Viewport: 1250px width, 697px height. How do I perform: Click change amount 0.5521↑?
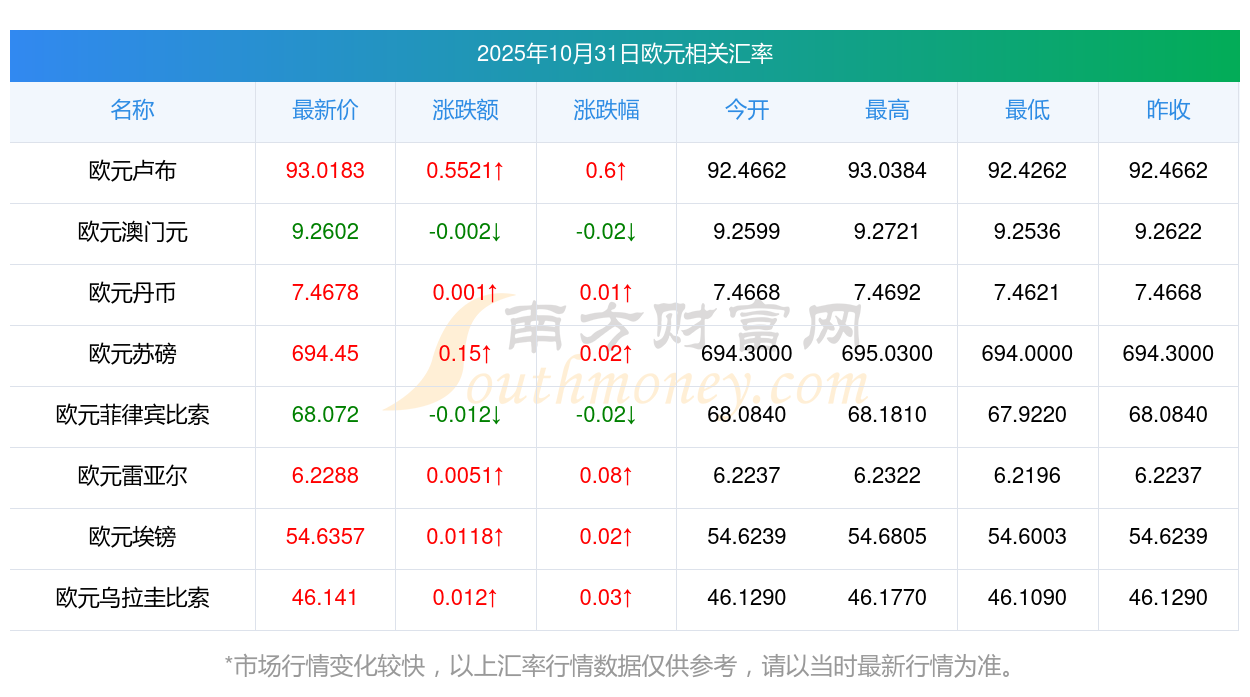pyautogui.click(x=466, y=171)
